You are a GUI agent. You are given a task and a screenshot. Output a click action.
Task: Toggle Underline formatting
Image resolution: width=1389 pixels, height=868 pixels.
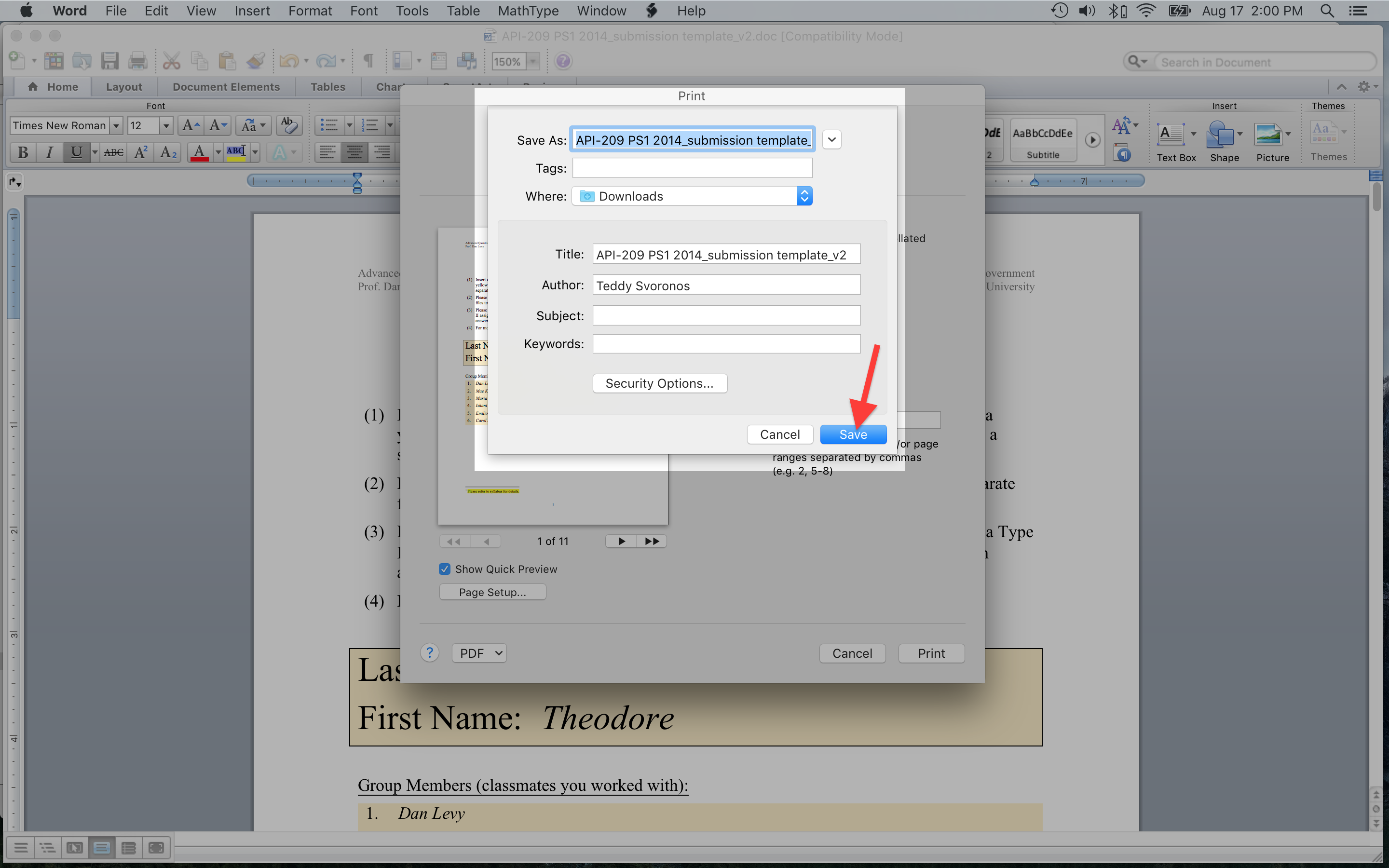click(76, 153)
